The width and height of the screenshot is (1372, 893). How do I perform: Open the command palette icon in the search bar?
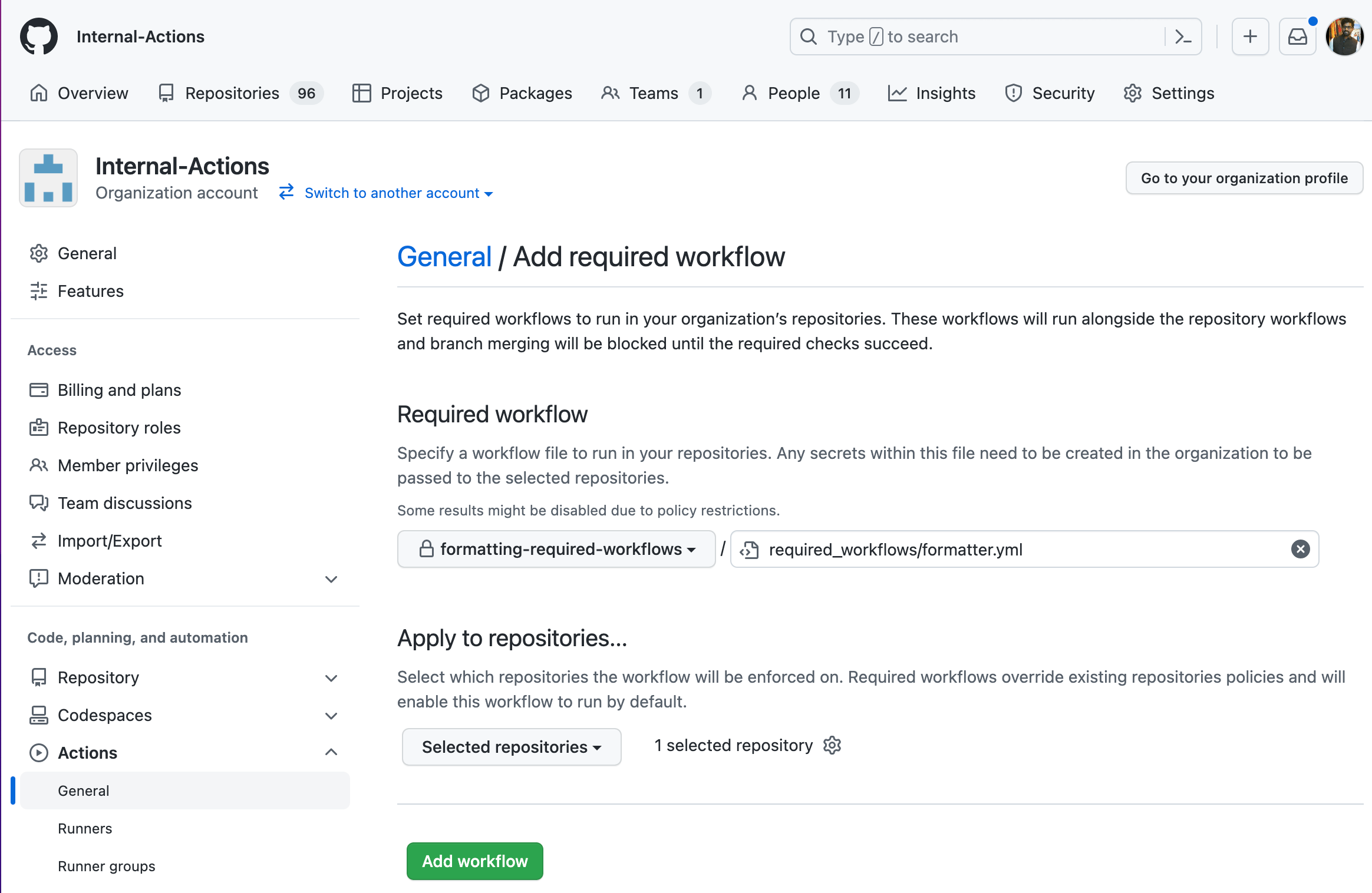(1183, 37)
